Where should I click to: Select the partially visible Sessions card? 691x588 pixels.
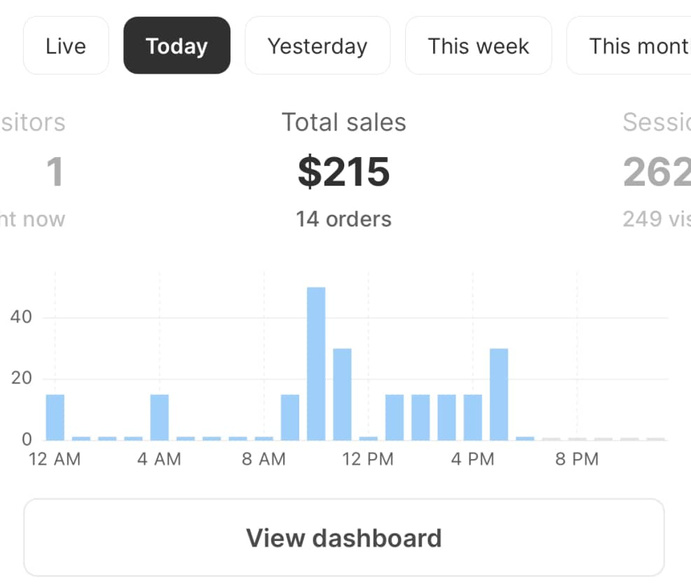(656, 172)
